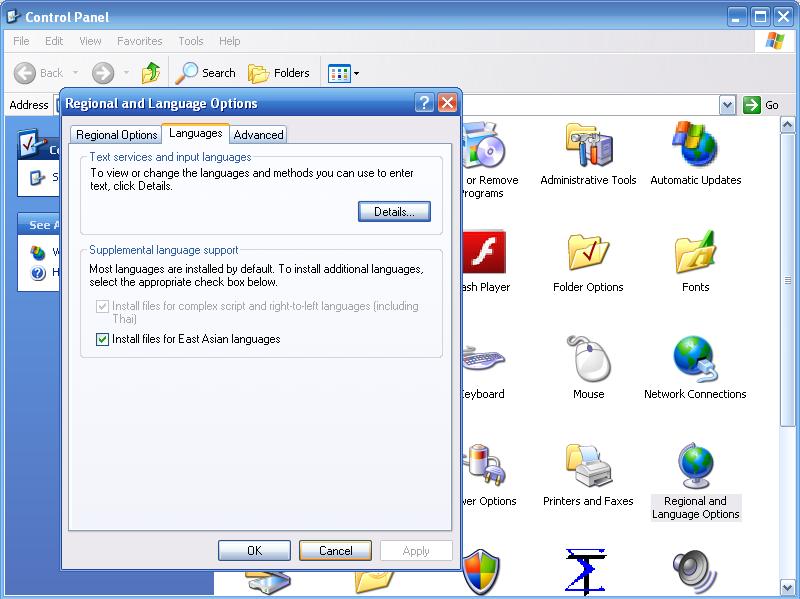The height and width of the screenshot is (599, 800).
Task: Open the Forward button history dropdown arrow
Action: [x=126, y=73]
